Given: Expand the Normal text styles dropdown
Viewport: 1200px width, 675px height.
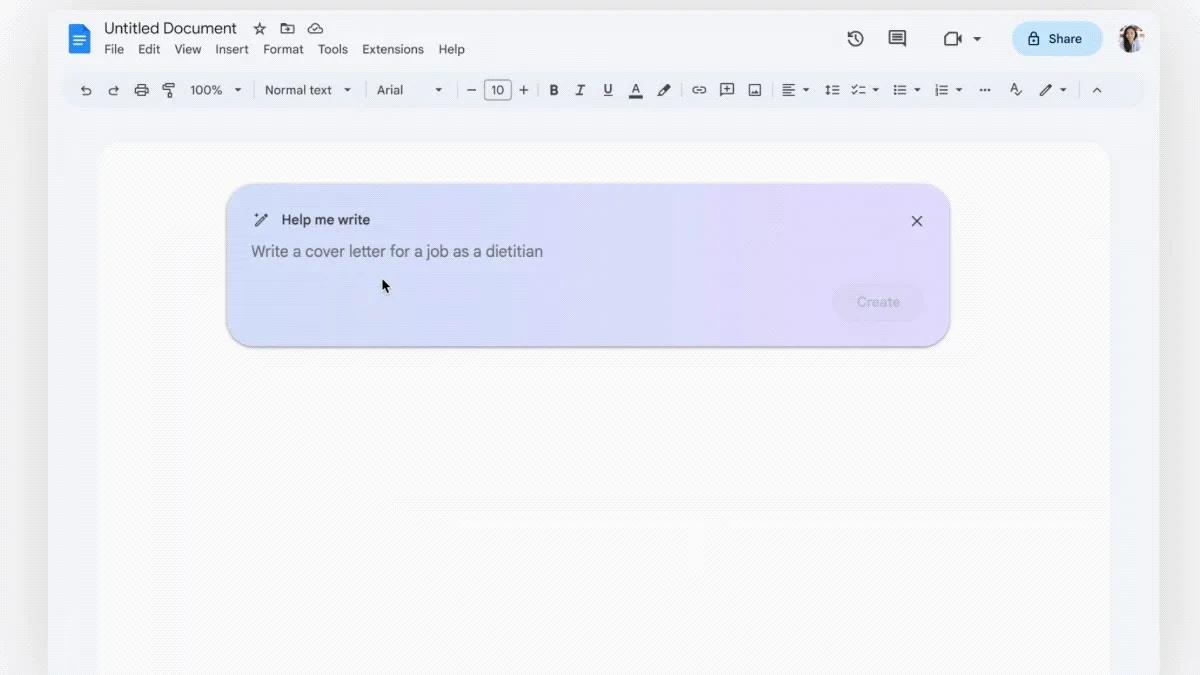Looking at the screenshot, I should pos(307,90).
